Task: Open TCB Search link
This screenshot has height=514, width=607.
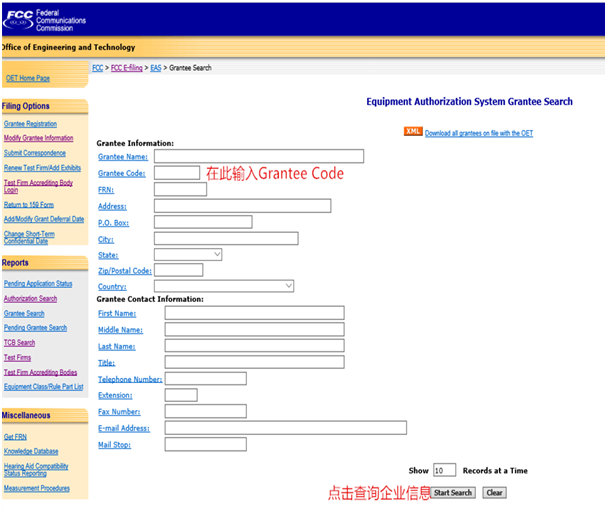Action: point(19,343)
